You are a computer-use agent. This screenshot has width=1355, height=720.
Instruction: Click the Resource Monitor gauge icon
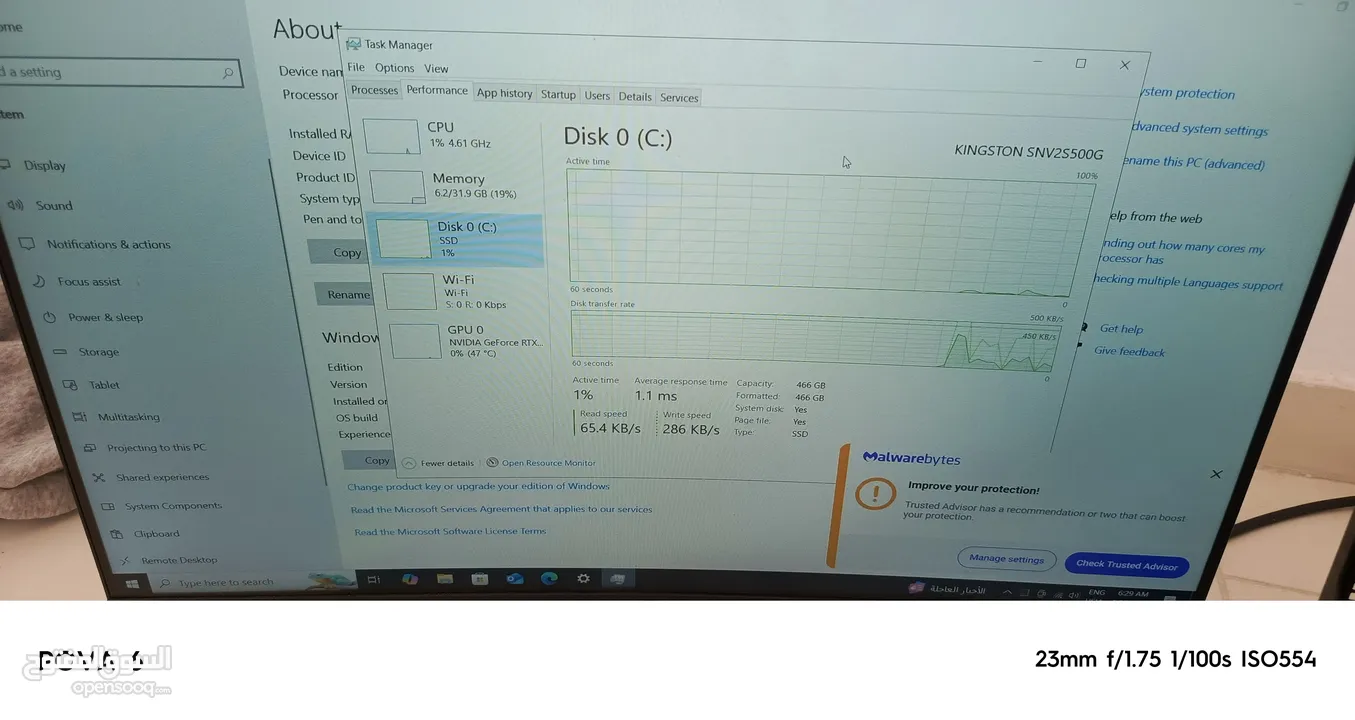coord(492,463)
